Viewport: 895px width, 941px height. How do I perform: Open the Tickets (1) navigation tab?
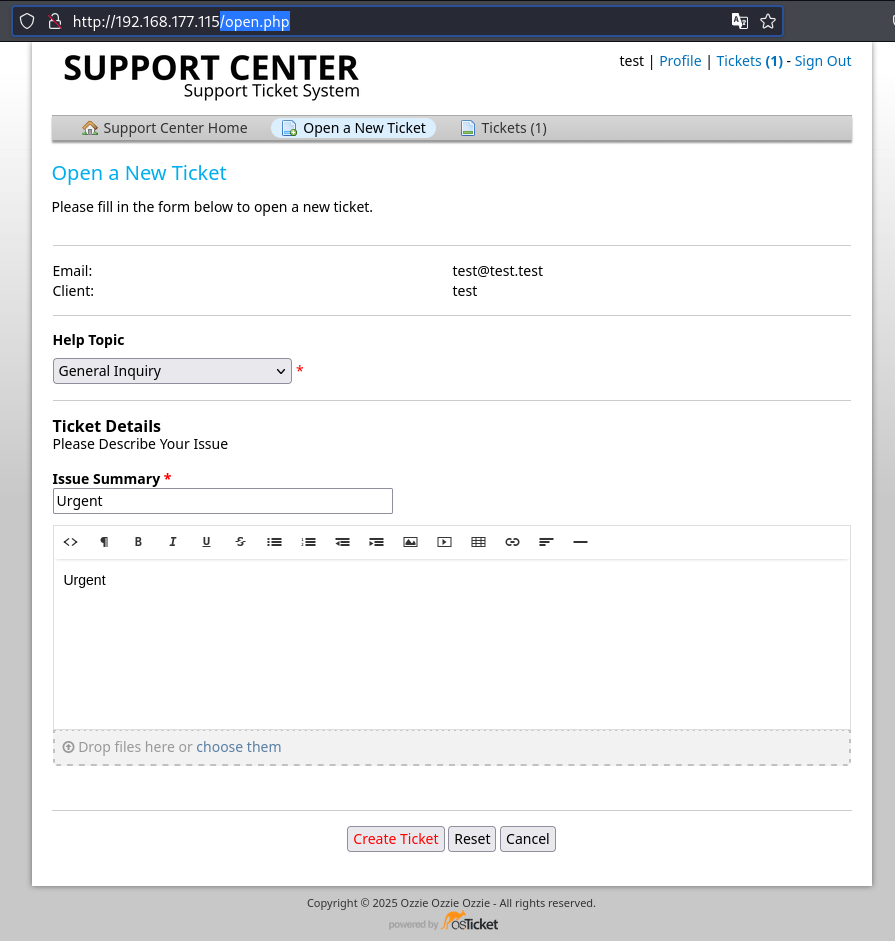504,128
